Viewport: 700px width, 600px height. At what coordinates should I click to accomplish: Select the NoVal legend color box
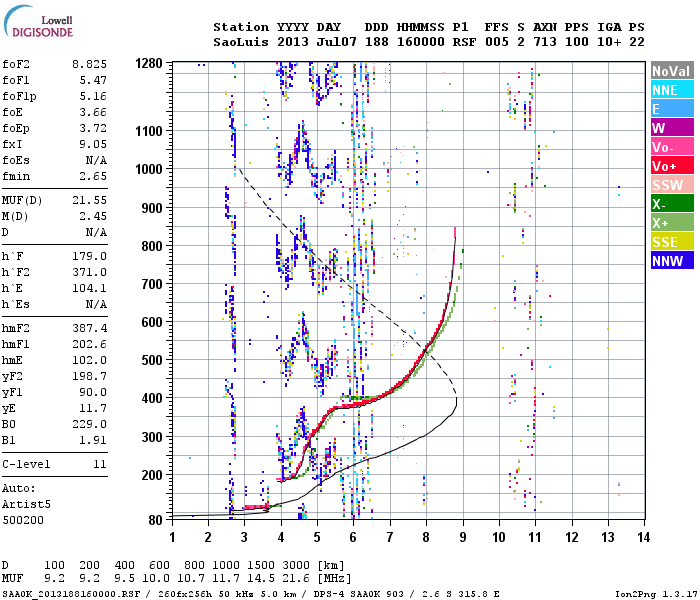(x=672, y=71)
